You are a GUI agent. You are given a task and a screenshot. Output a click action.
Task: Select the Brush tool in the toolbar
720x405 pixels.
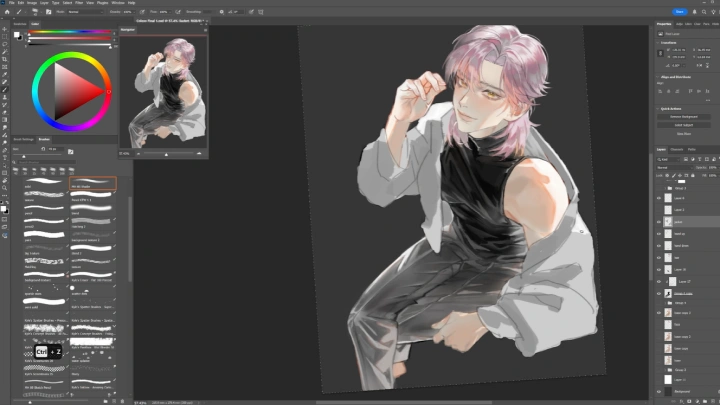click(5, 90)
